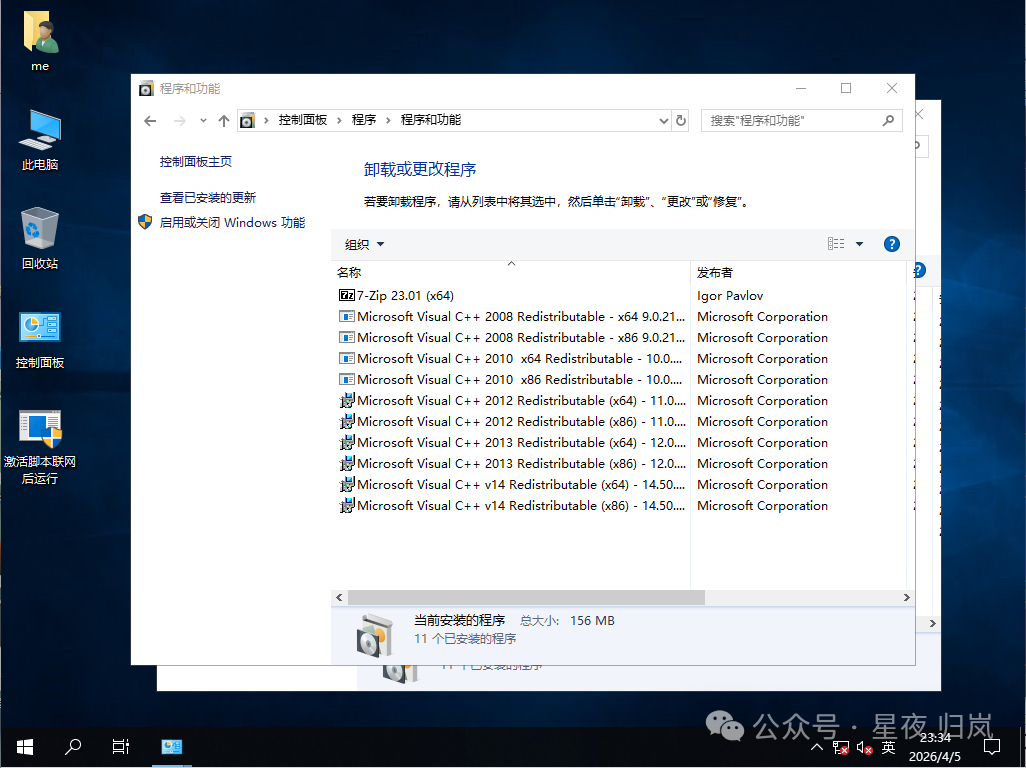Launch the 控制面板 desktop shortcut
The width and height of the screenshot is (1026, 768).
[39, 328]
